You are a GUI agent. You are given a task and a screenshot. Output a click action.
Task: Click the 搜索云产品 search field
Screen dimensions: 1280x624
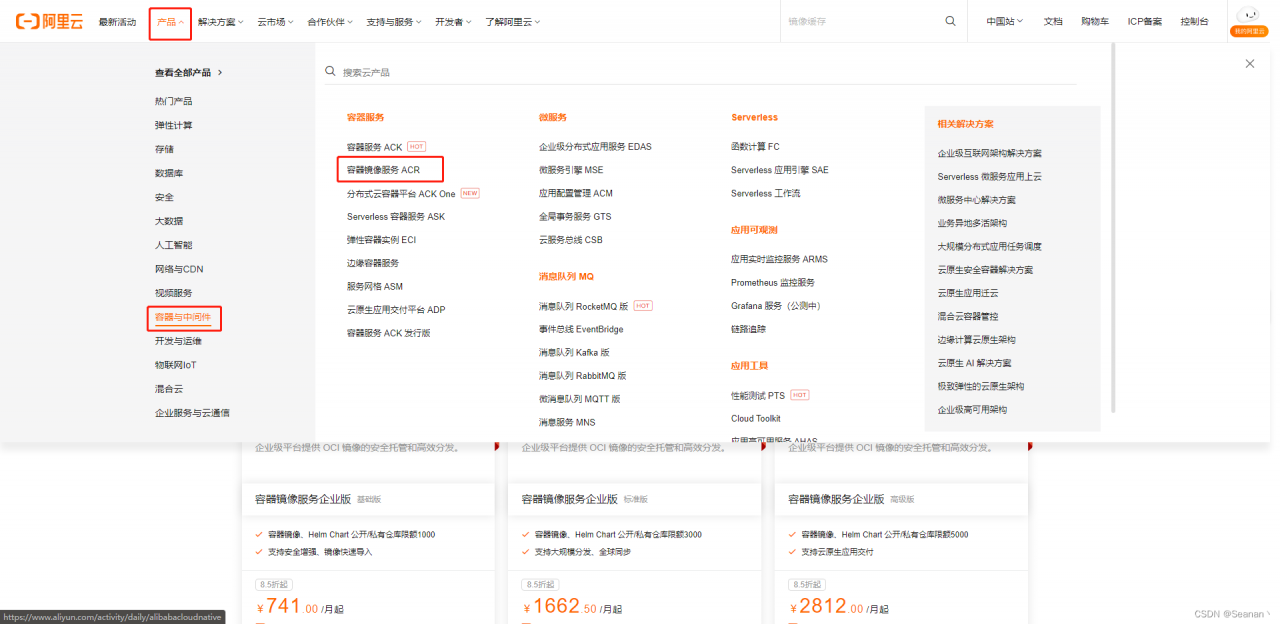tap(700, 72)
